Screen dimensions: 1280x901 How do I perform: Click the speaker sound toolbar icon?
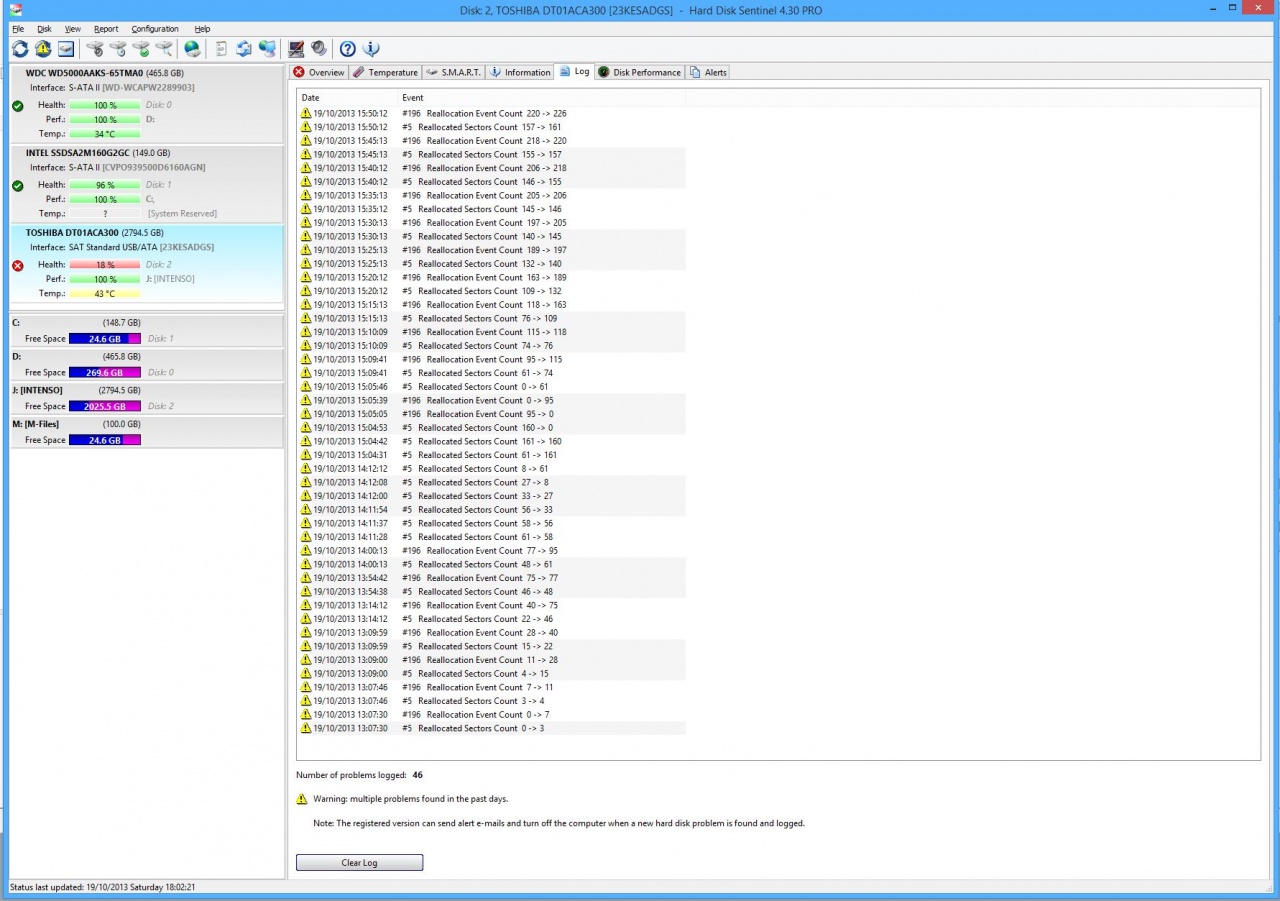(x=319, y=49)
